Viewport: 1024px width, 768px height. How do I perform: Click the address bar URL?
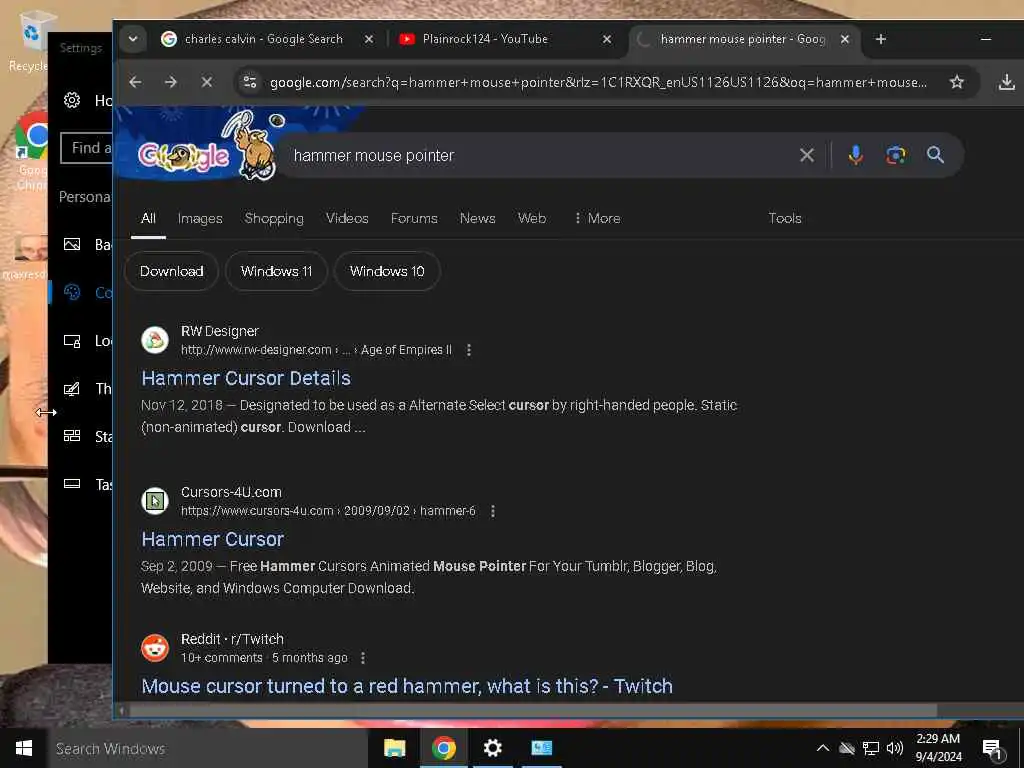tap(598, 82)
